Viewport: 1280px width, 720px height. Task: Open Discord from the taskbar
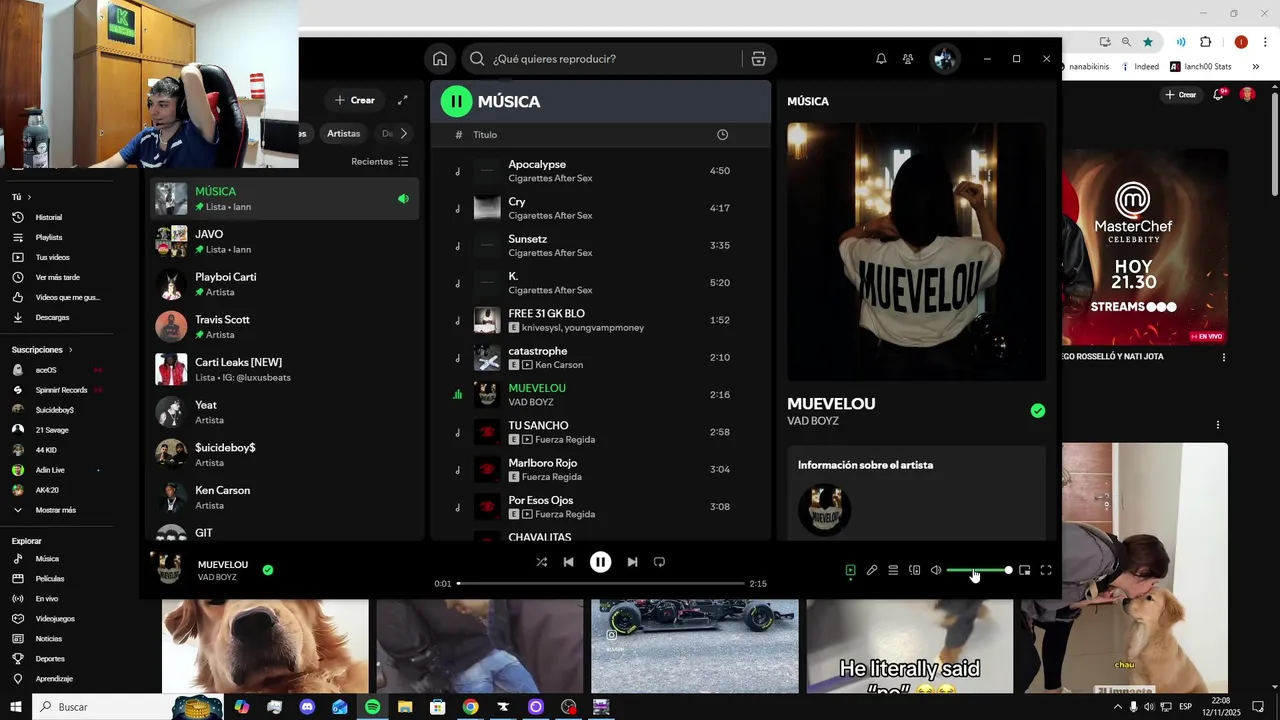click(x=307, y=707)
